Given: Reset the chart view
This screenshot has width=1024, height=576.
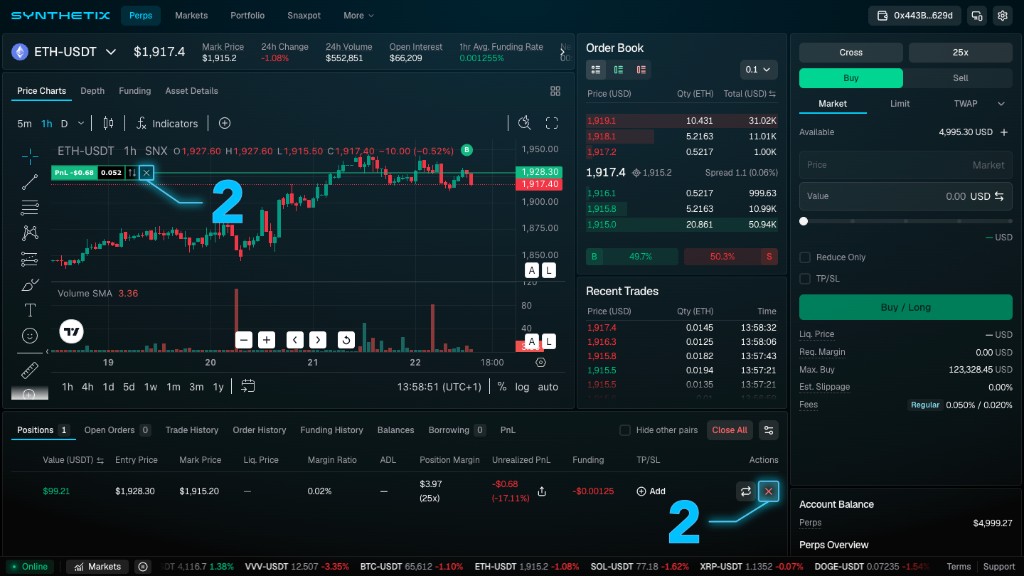Looking at the screenshot, I should coord(346,340).
